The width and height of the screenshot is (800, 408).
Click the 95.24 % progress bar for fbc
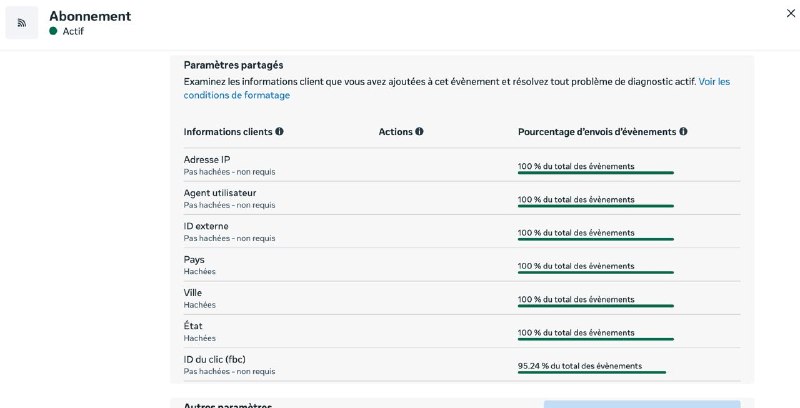591,372
